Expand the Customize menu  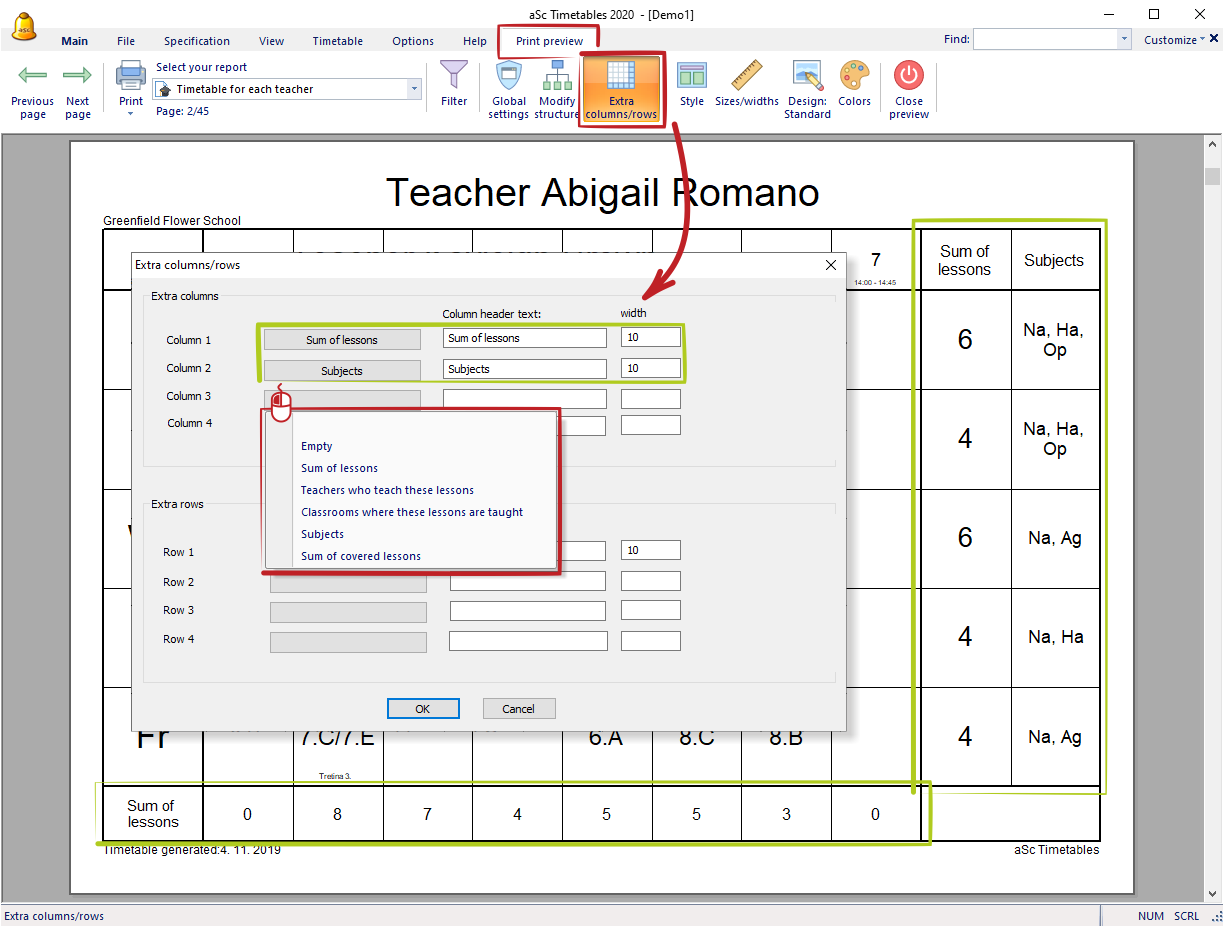coord(1174,40)
